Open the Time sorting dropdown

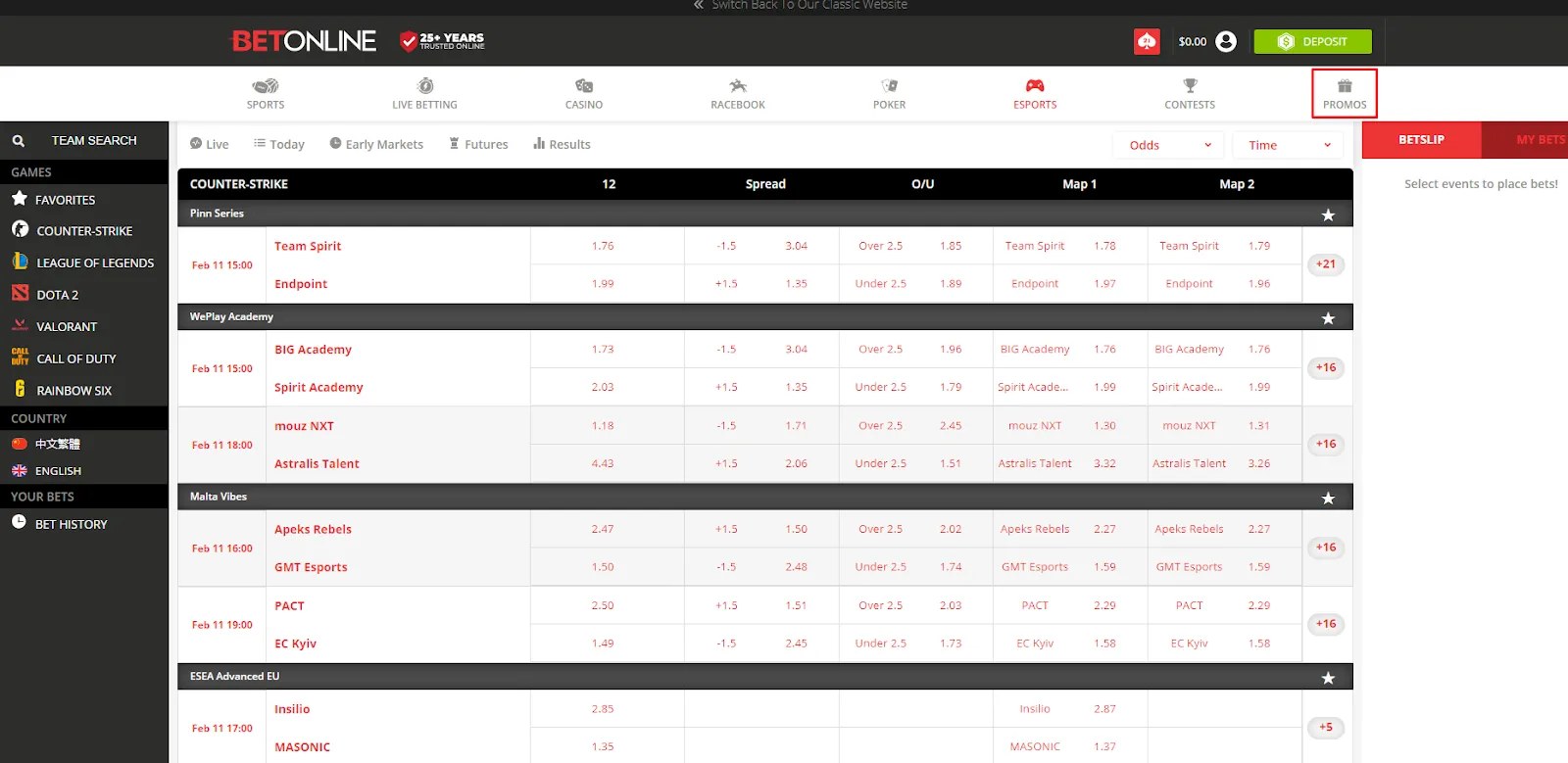point(1288,145)
